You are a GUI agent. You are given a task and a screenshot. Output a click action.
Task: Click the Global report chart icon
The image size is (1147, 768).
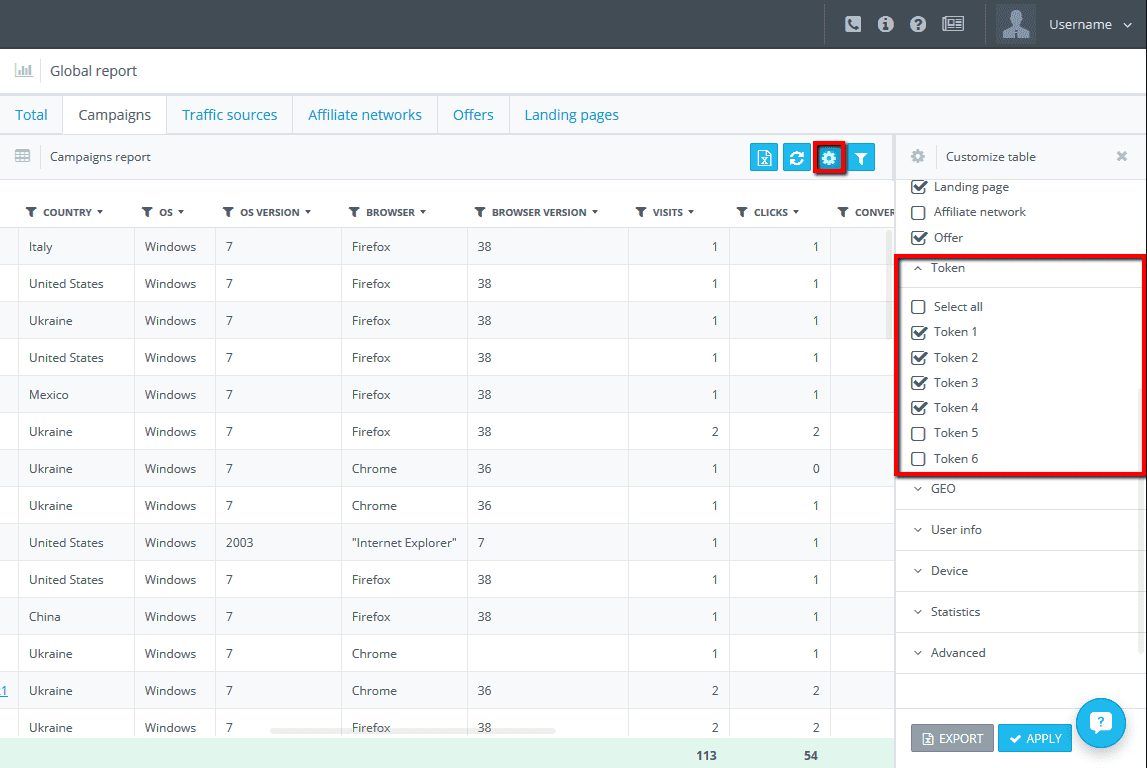(23, 70)
